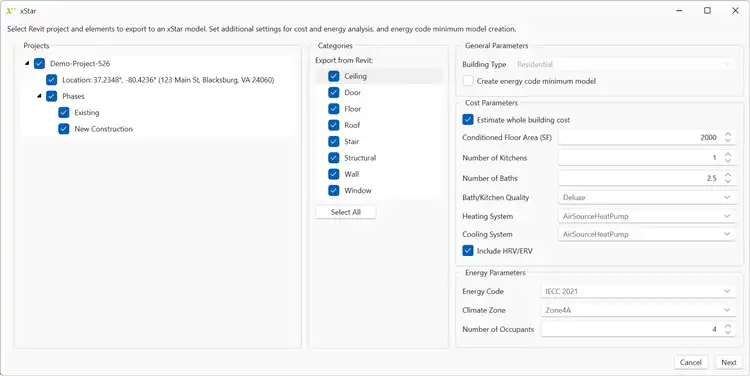Uncheck the Structural category checkbox
The height and width of the screenshot is (376, 750).
(334, 157)
